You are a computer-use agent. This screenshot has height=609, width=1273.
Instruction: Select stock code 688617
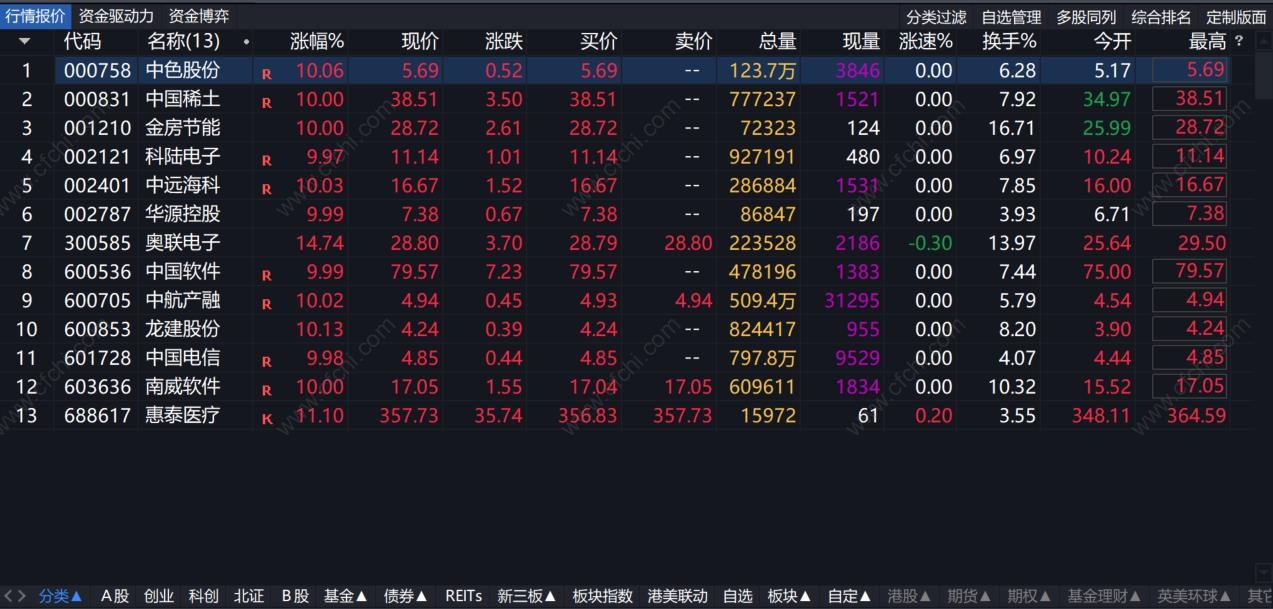(97, 415)
